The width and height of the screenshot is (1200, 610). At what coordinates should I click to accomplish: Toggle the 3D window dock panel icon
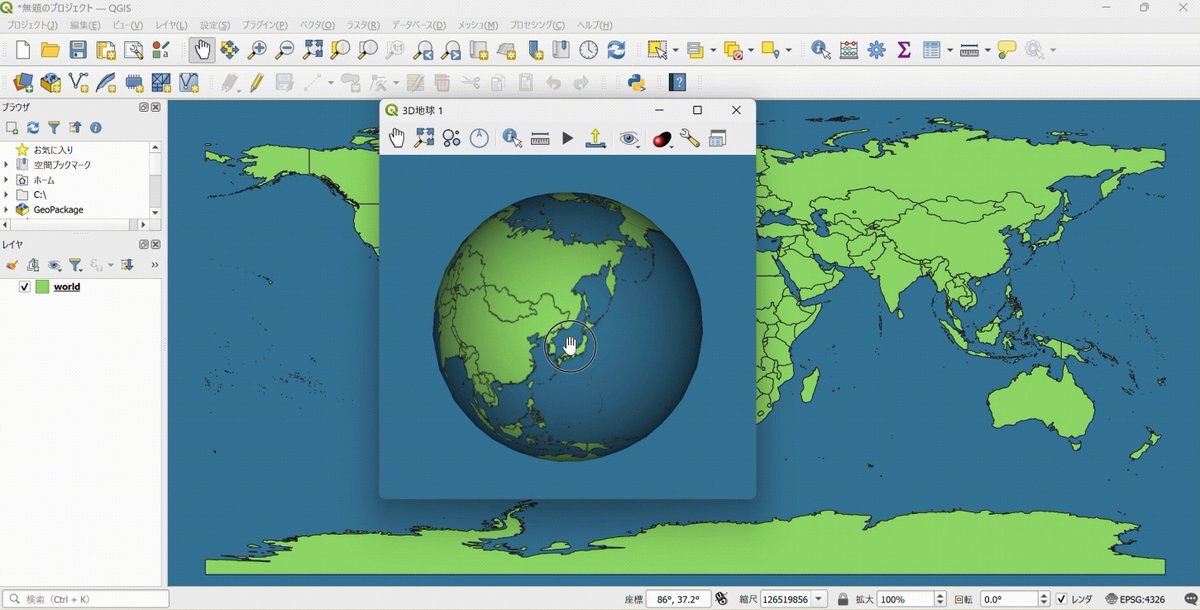point(717,139)
